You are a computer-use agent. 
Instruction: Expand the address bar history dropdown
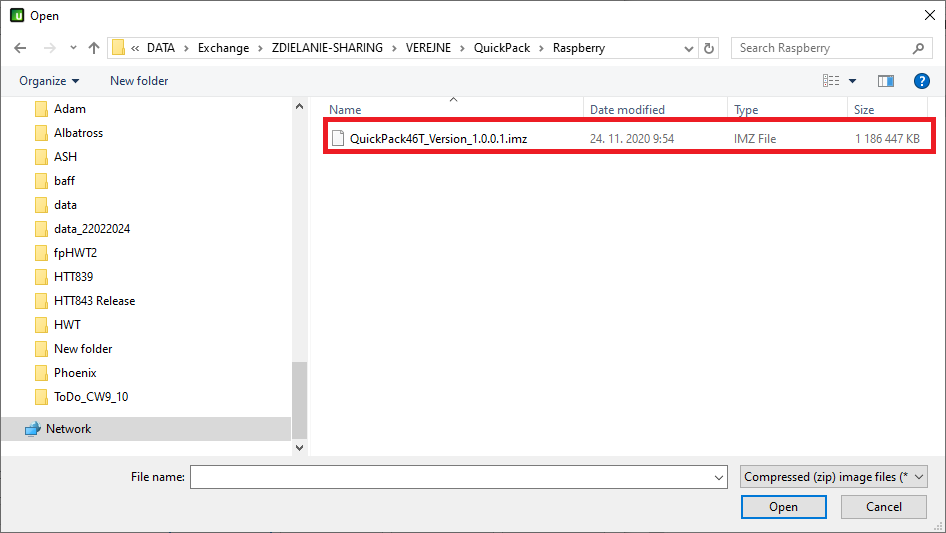[x=689, y=48]
